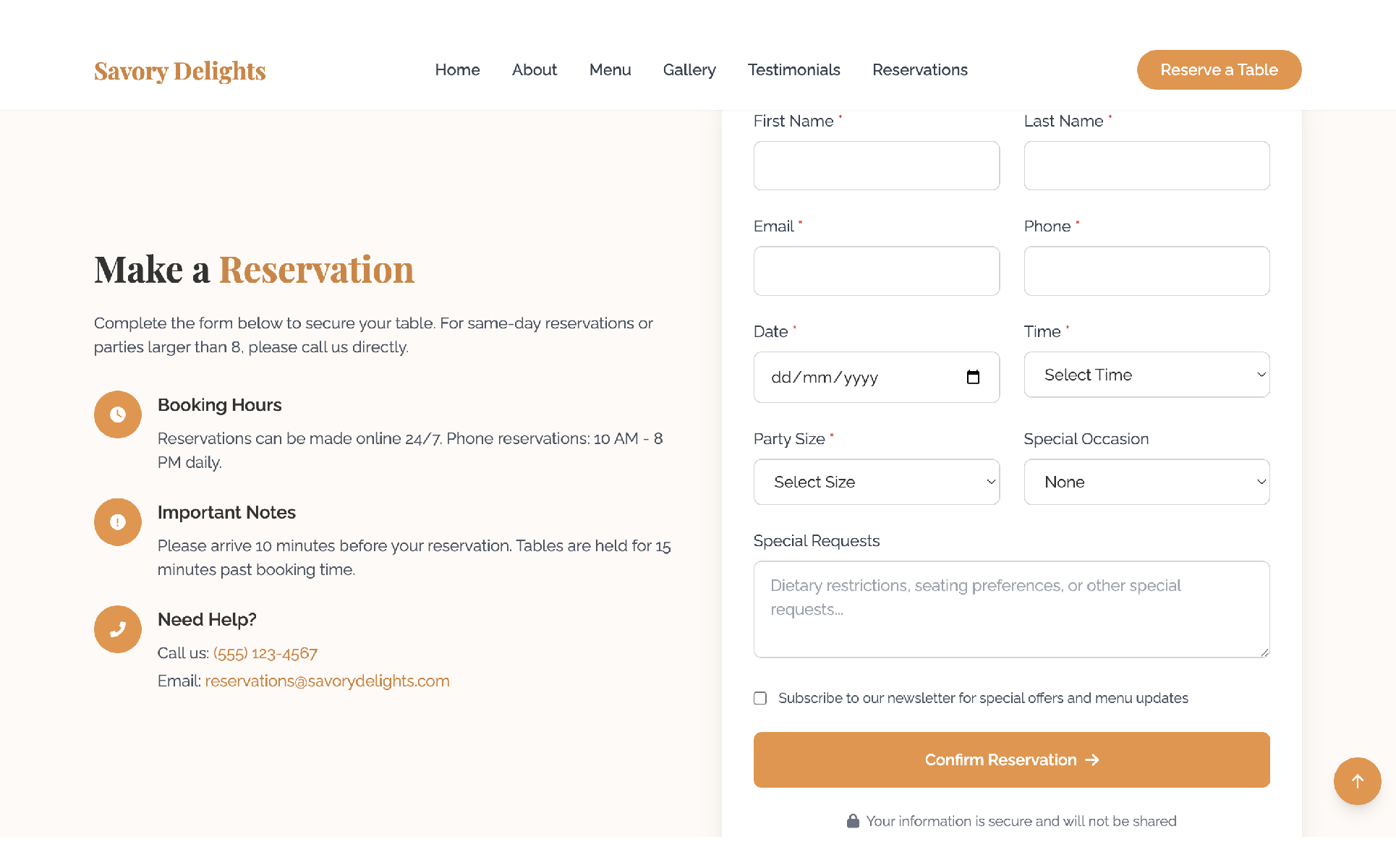The width and height of the screenshot is (1396, 868).
Task: Open the date picker calendar icon
Action: coord(973,378)
